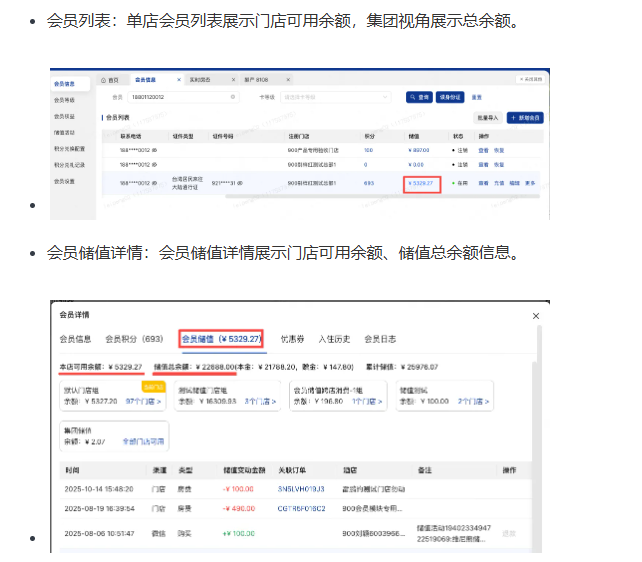
Task: Select 积分兑换配置 in the left sidebar
Action: pos(73,148)
